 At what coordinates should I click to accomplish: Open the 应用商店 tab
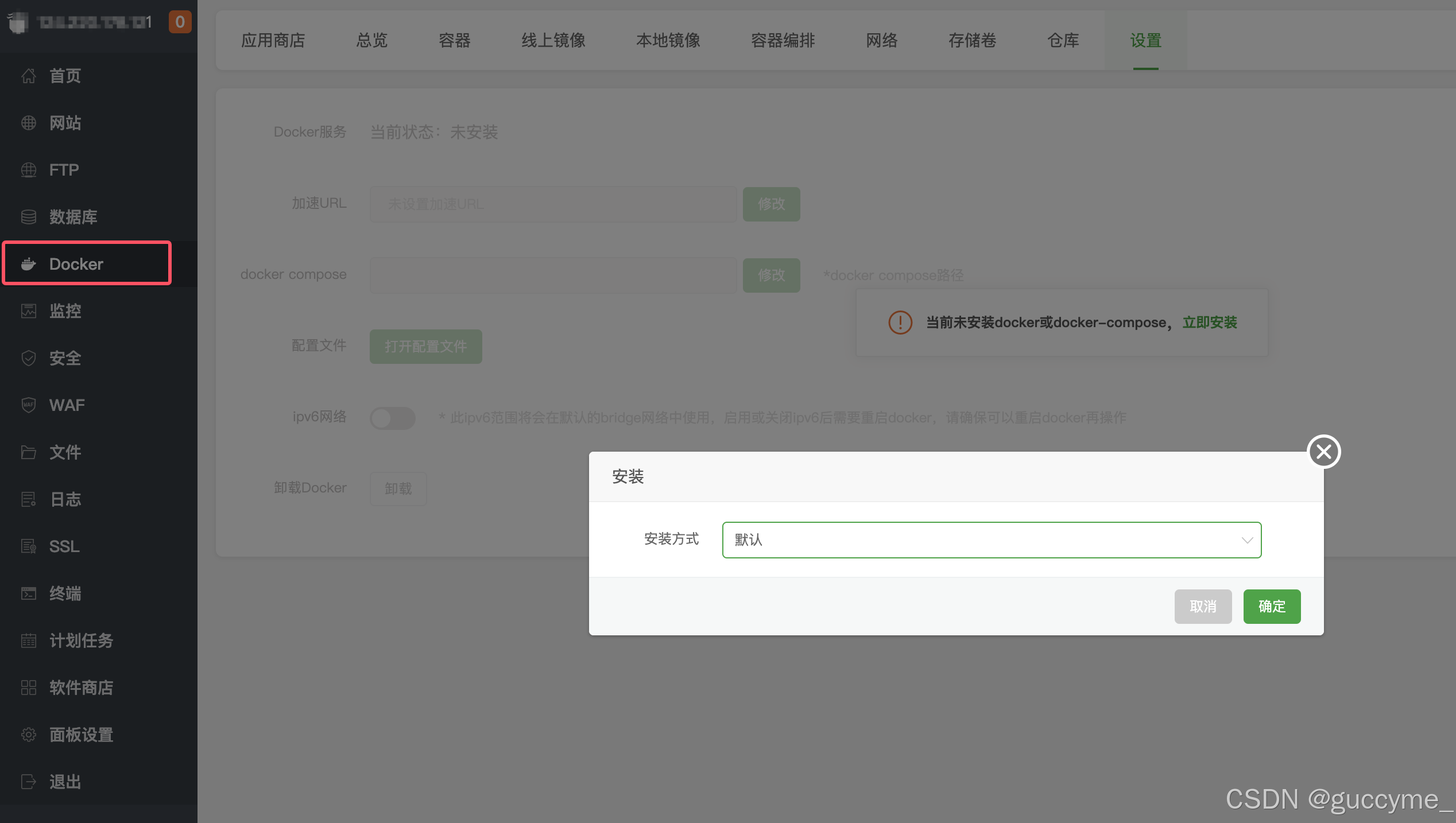(x=273, y=40)
